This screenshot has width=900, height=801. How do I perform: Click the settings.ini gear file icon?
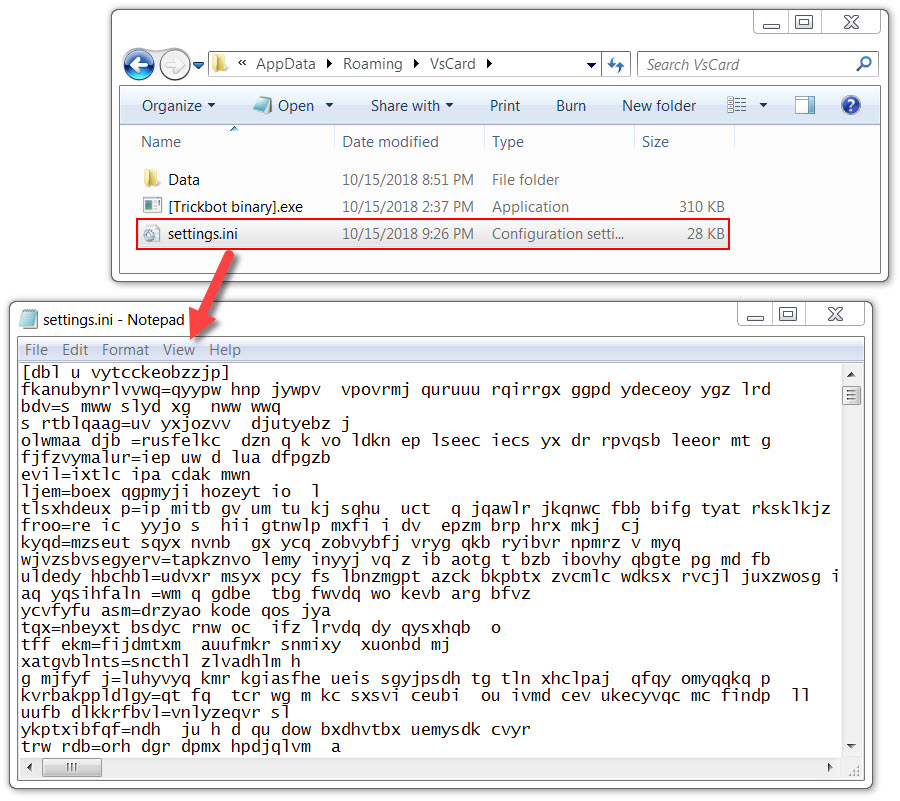click(151, 234)
